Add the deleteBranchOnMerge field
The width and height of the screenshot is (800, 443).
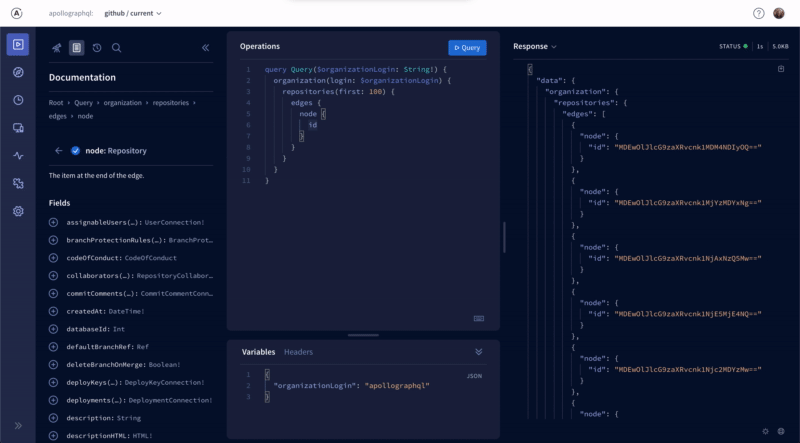(x=53, y=364)
